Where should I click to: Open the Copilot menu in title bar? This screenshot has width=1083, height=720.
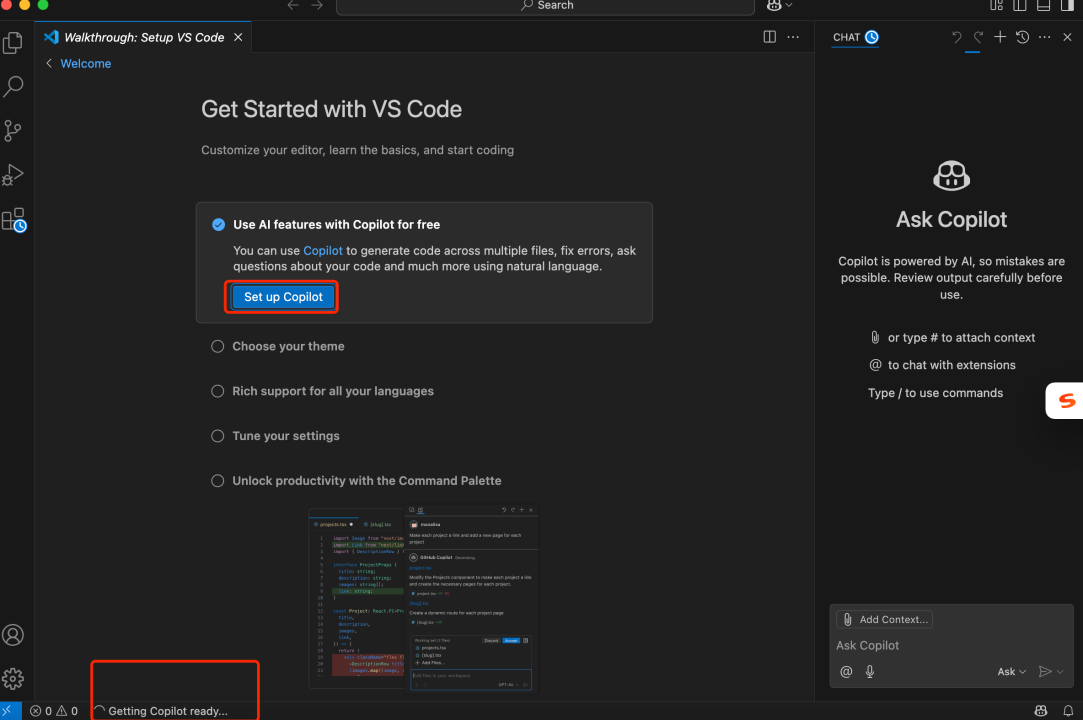click(779, 6)
